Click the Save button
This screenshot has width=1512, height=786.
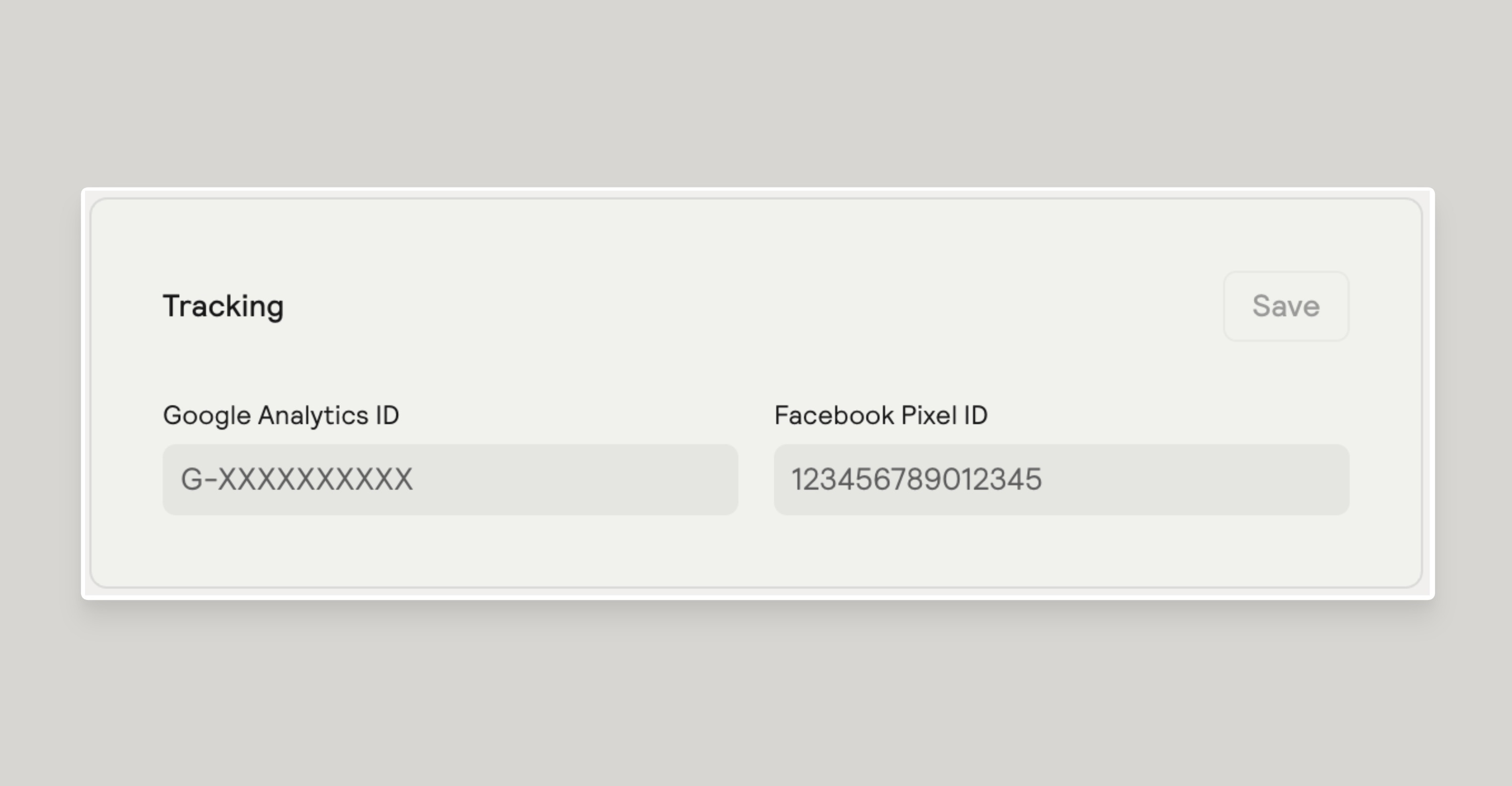(x=1286, y=306)
